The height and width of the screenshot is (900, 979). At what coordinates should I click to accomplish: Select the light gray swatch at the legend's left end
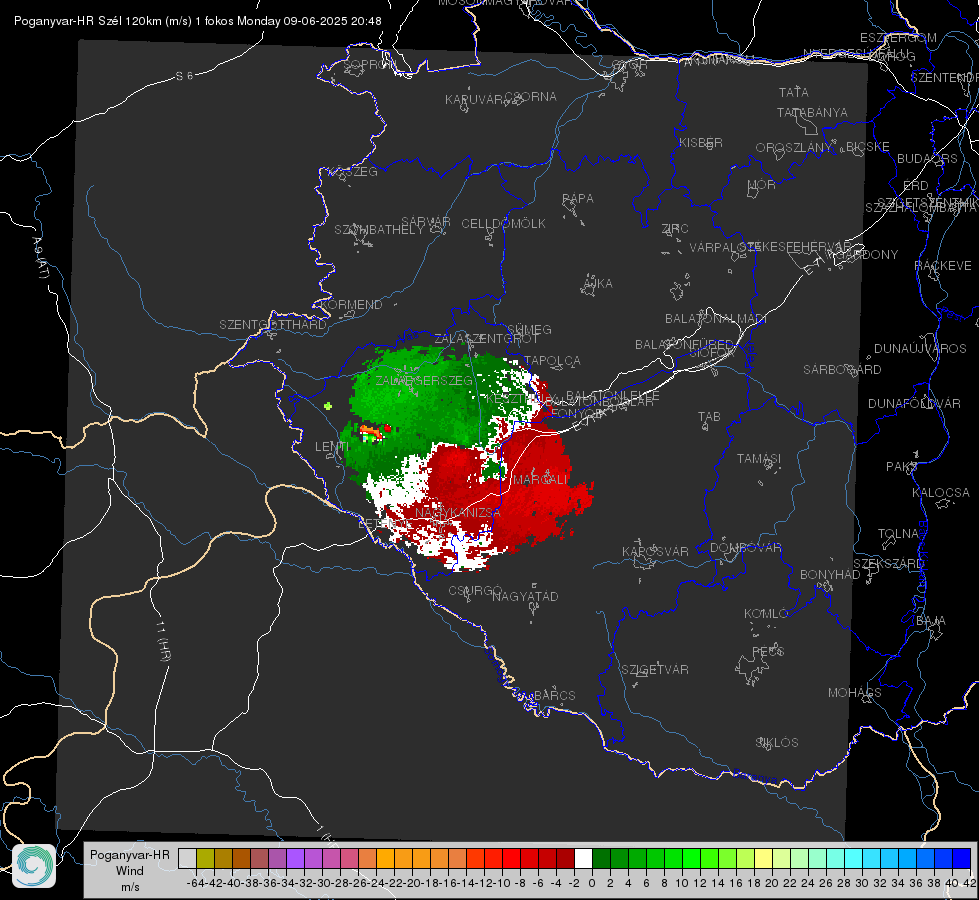pos(187,858)
